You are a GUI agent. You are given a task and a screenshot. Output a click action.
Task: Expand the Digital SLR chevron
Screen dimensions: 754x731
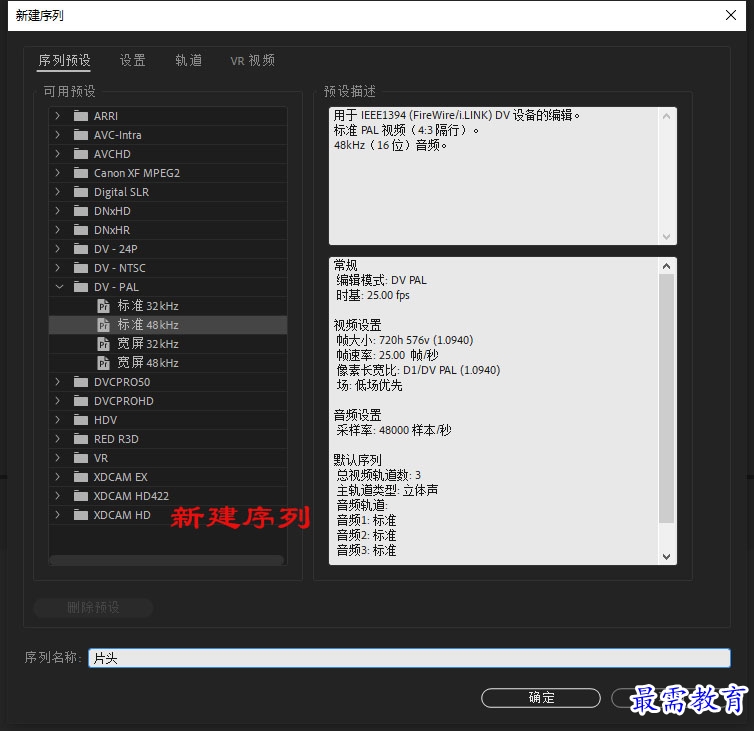[58, 192]
